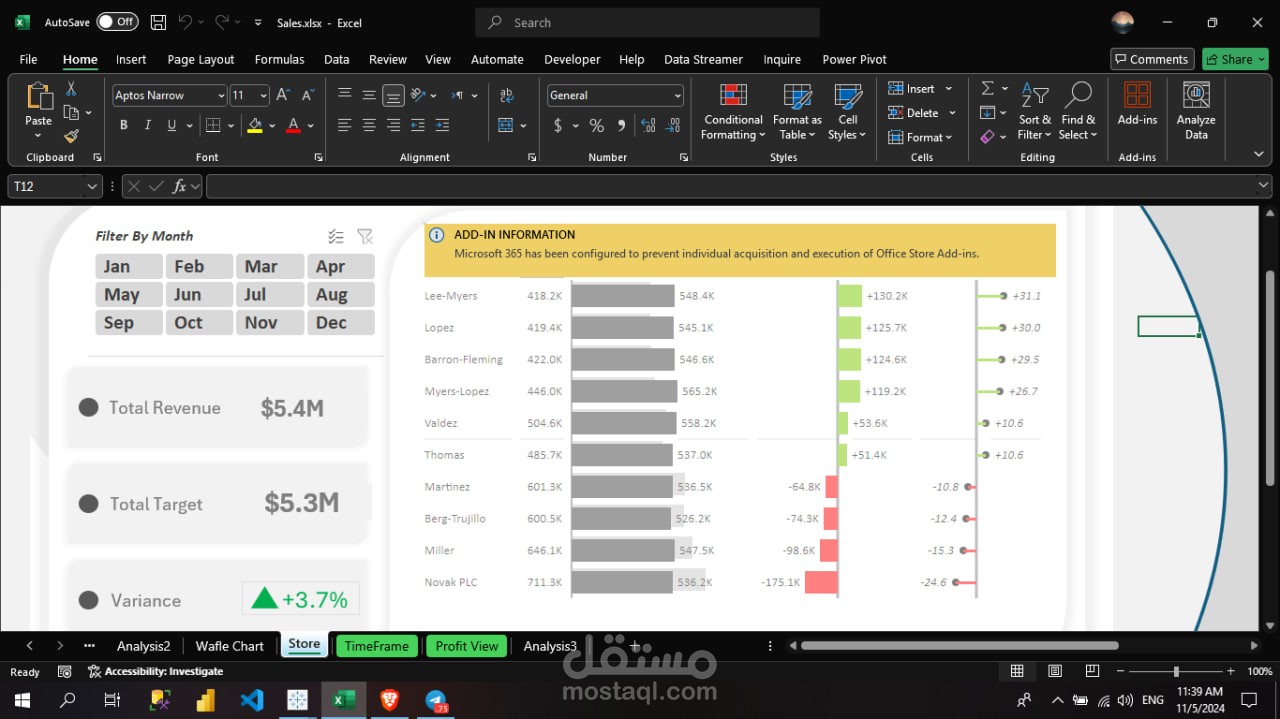Click the Merge & Center icon
The width and height of the screenshot is (1280, 719).
coord(507,125)
